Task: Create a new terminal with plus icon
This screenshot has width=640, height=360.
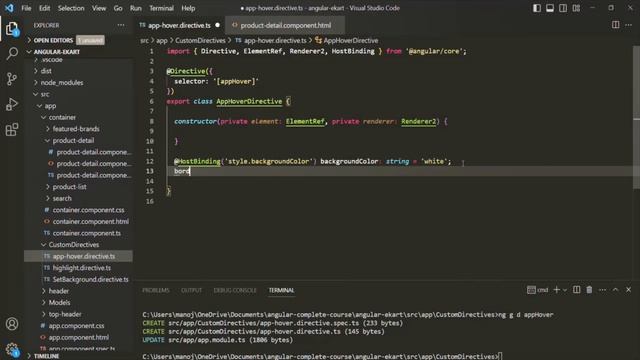Action: click(556, 290)
